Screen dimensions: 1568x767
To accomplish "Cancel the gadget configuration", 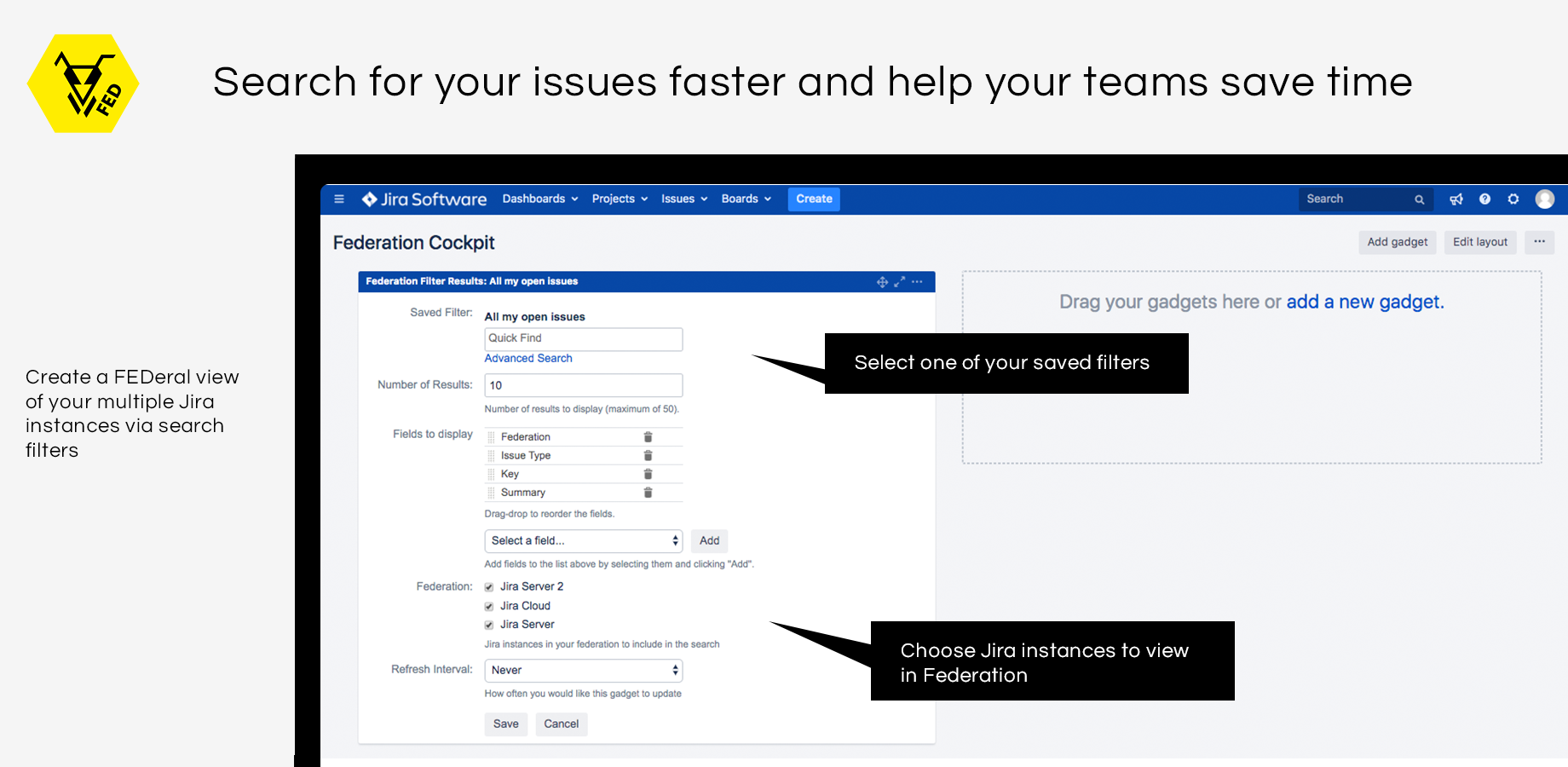I will click(562, 724).
